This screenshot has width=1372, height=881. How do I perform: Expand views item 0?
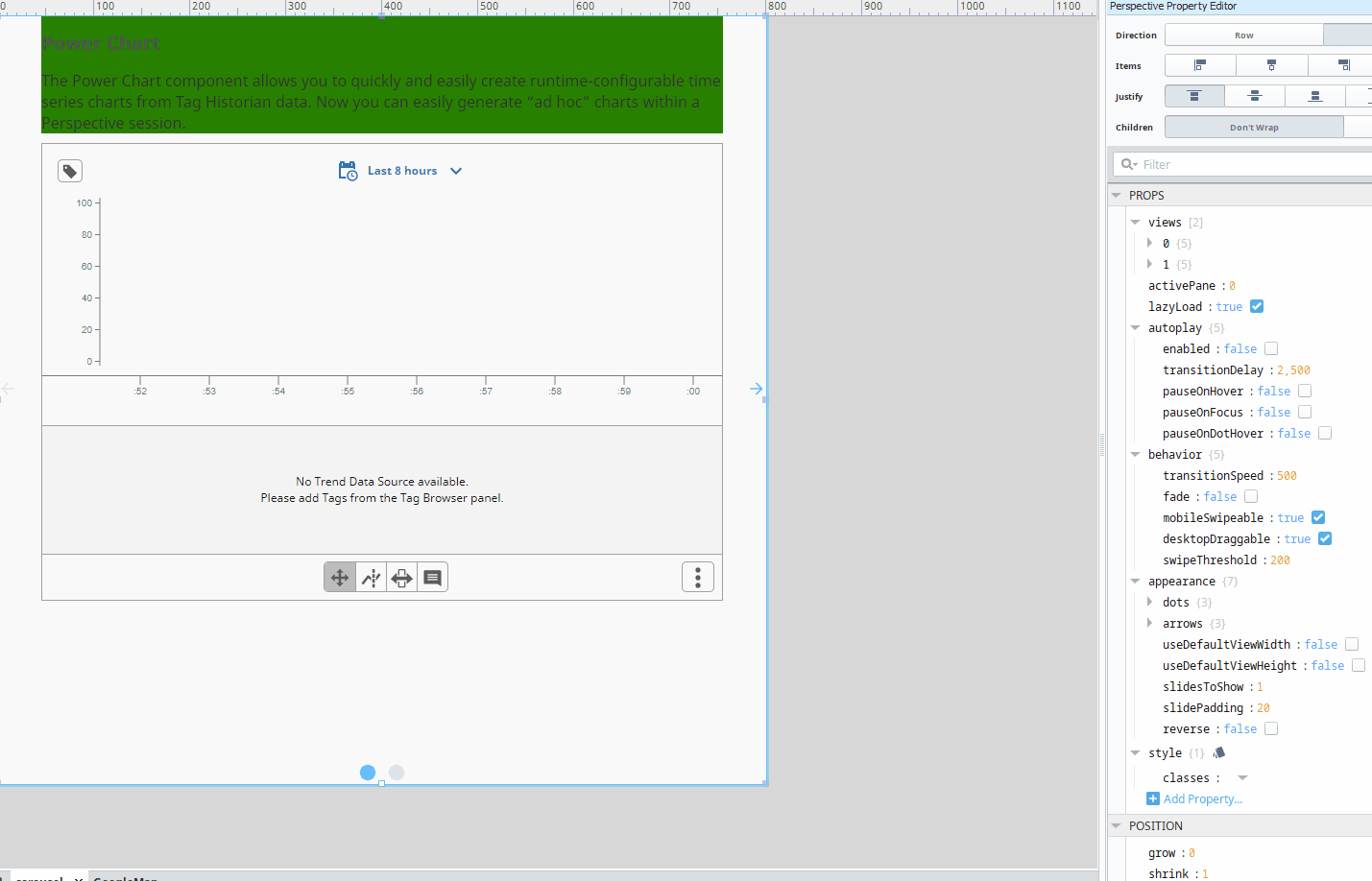click(1149, 243)
